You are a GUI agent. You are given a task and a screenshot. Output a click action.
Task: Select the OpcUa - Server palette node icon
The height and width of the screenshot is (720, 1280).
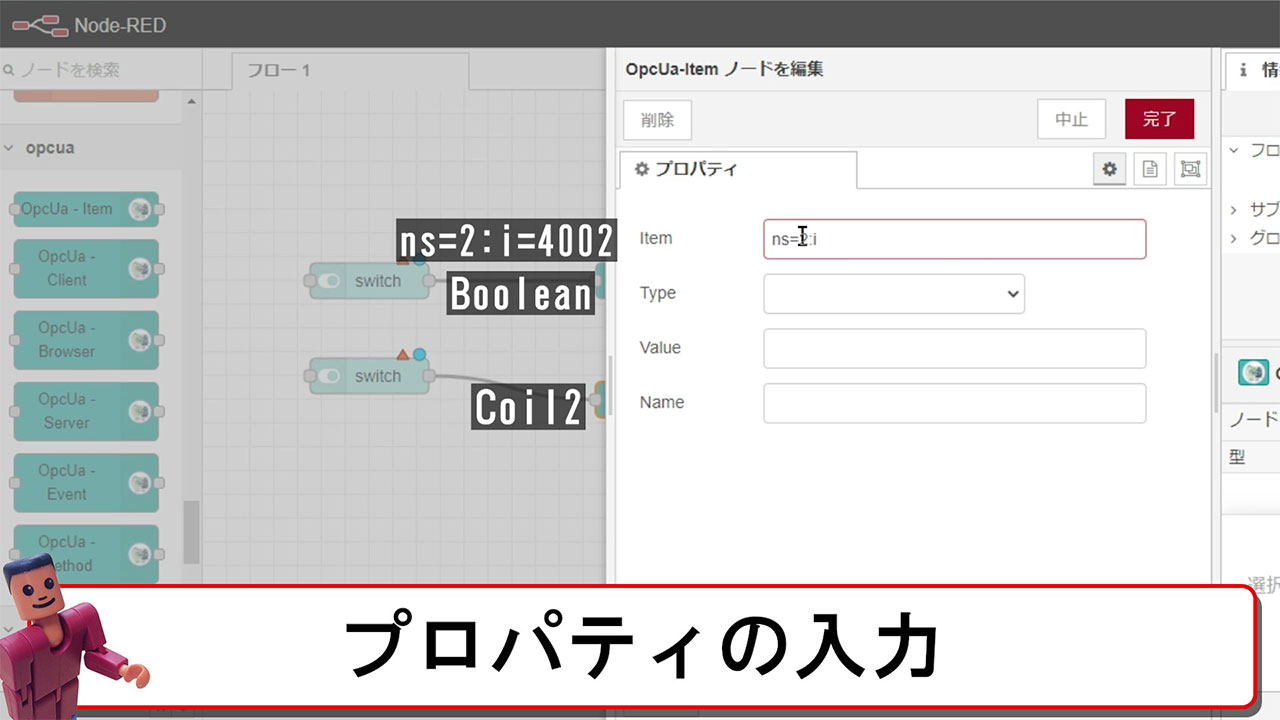[x=141, y=411]
